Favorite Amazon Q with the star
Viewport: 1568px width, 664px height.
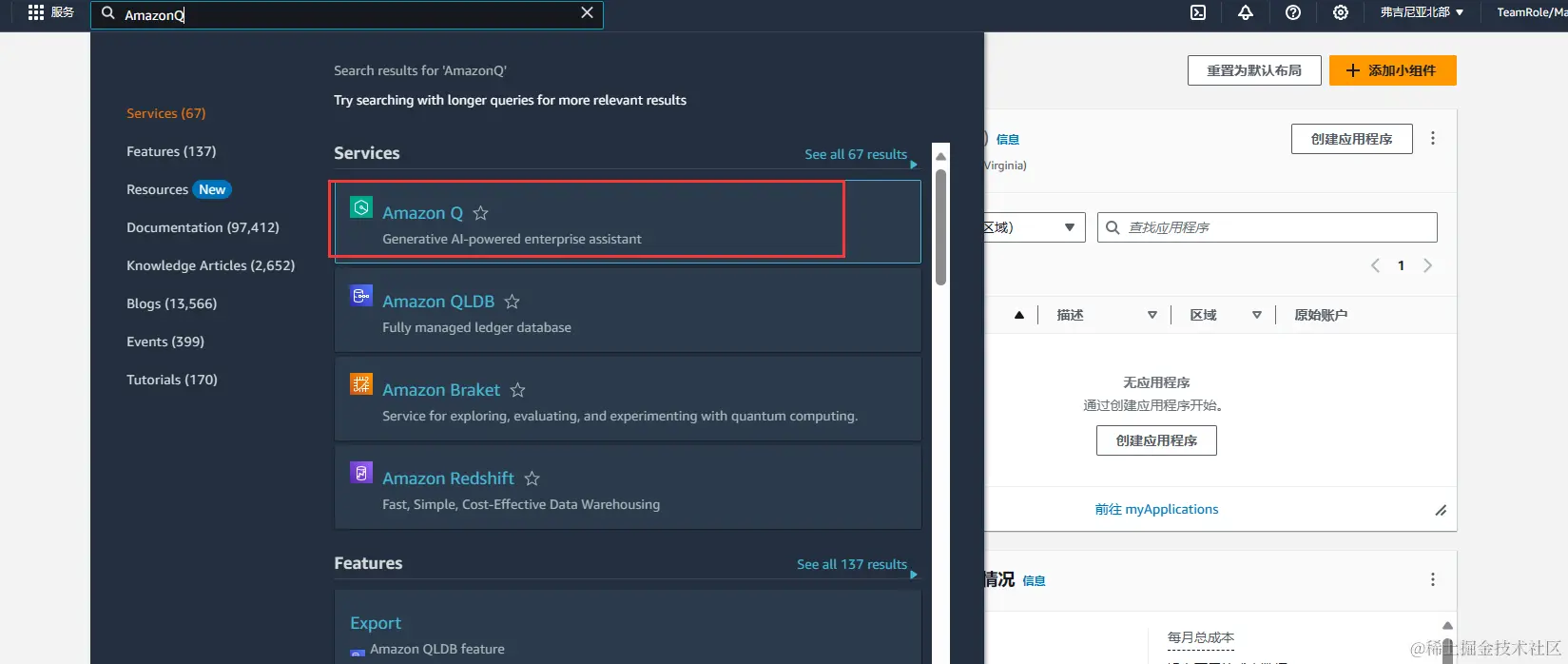coord(481,213)
